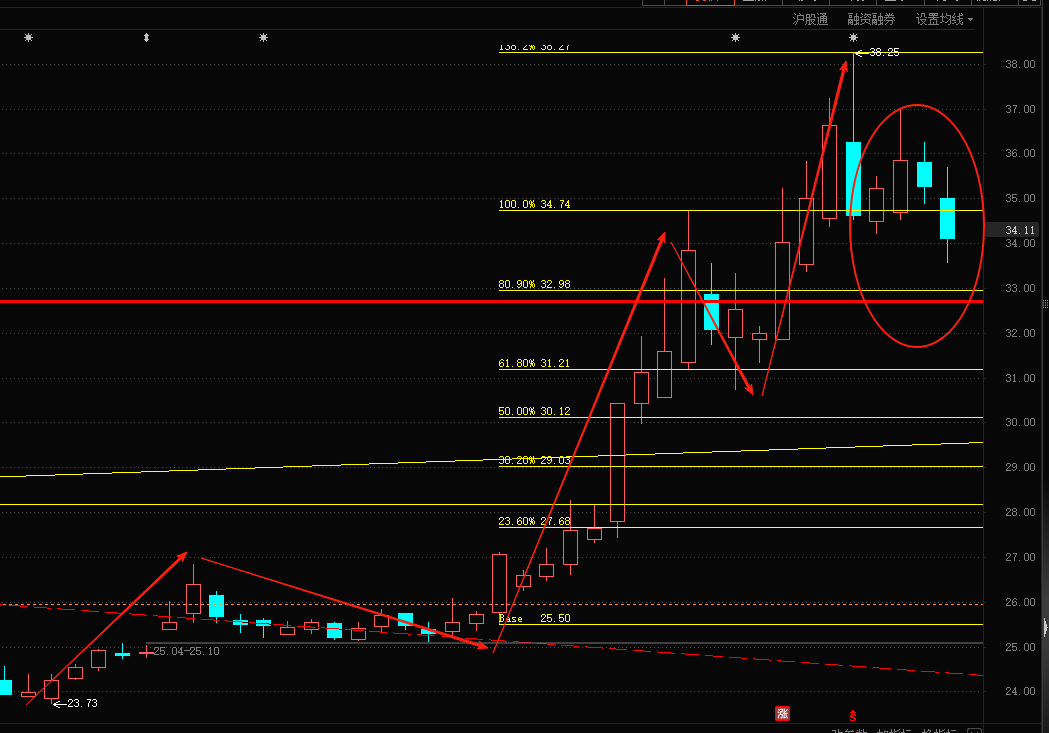This screenshot has width=1049, height=733.
Task: Click the 23.73 low price annotation
Action: click(x=76, y=703)
